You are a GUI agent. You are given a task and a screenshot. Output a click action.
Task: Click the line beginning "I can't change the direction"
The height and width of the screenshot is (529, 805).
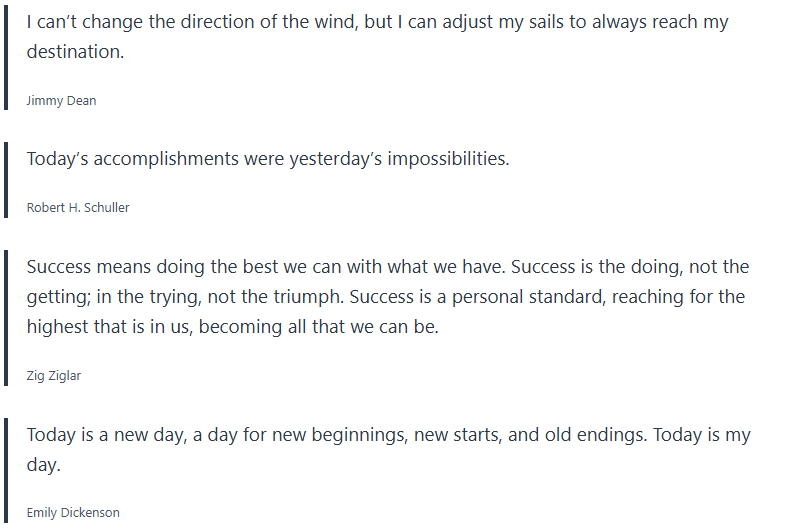coord(377,22)
